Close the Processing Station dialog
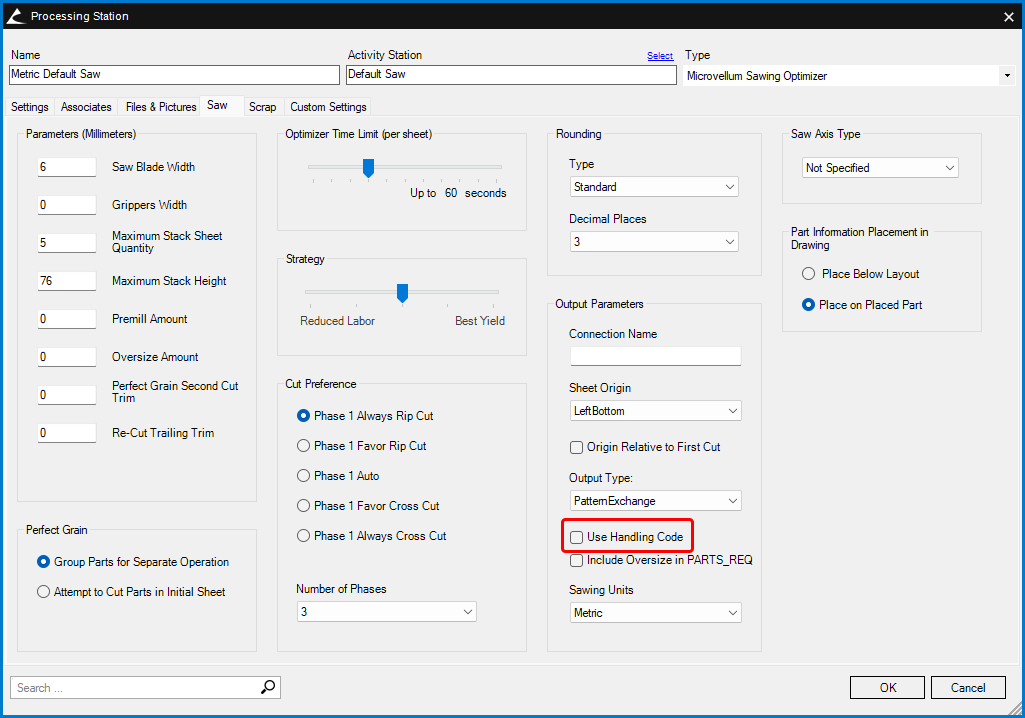Image resolution: width=1025 pixels, height=718 pixels. pos(1008,16)
